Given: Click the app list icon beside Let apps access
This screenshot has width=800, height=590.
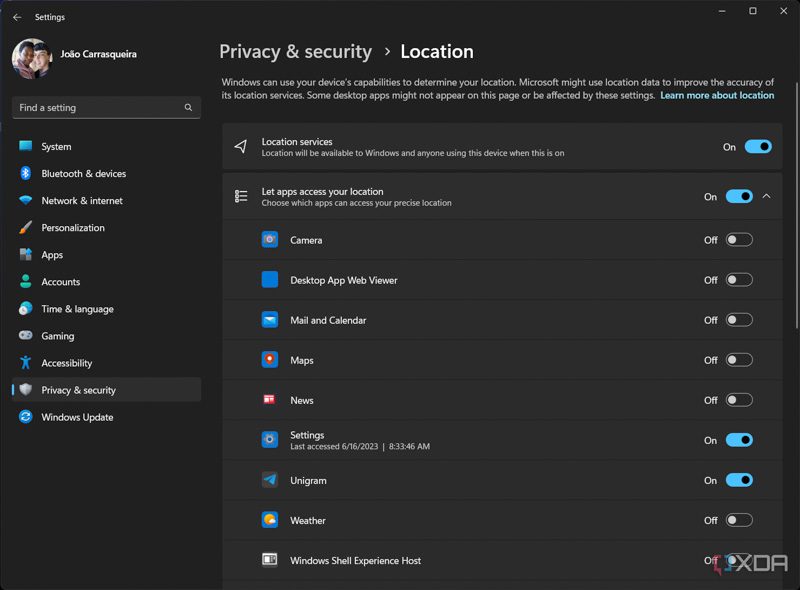Looking at the screenshot, I should (x=241, y=196).
